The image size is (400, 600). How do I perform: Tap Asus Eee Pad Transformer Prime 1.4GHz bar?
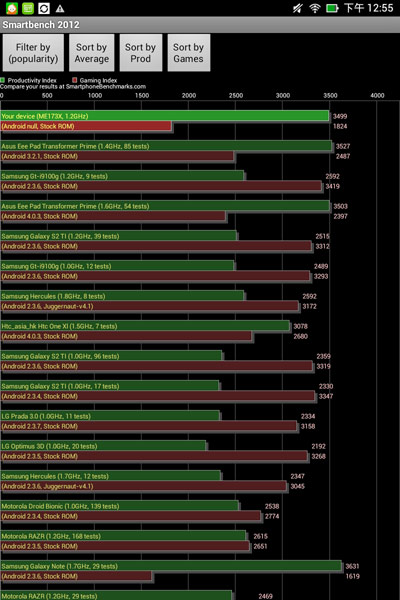click(166, 146)
